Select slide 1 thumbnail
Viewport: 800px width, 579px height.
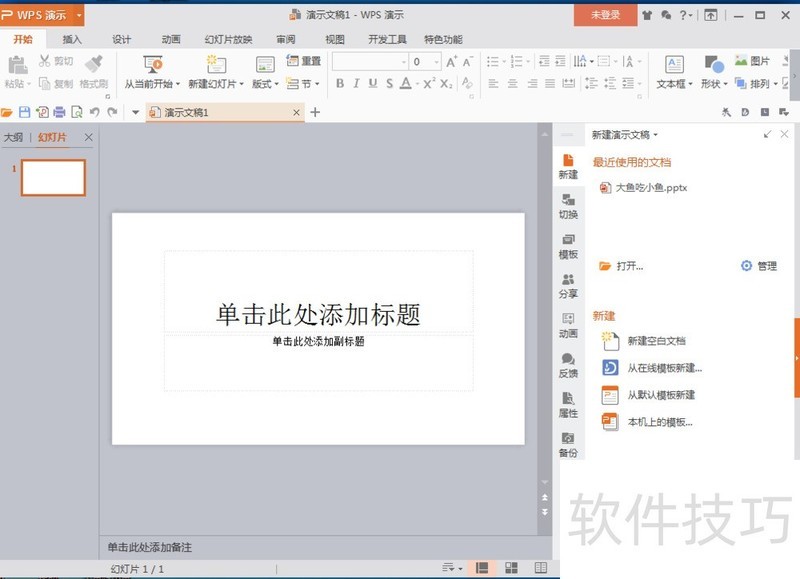[53, 178]
